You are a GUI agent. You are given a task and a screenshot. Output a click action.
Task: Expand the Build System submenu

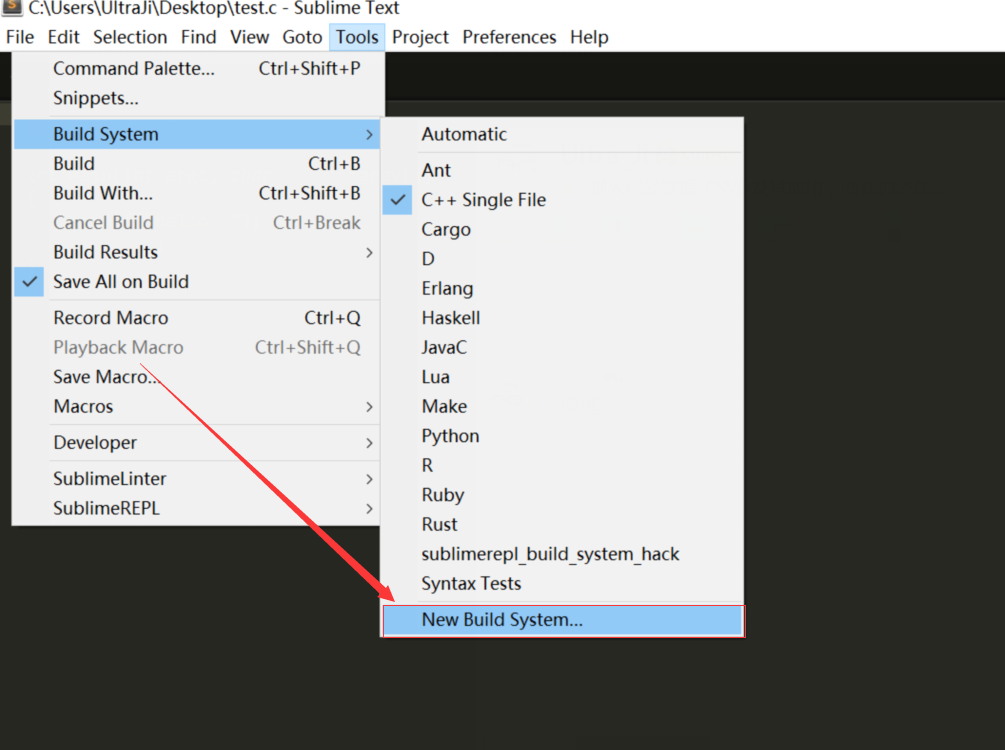click(x=197, y=134)
